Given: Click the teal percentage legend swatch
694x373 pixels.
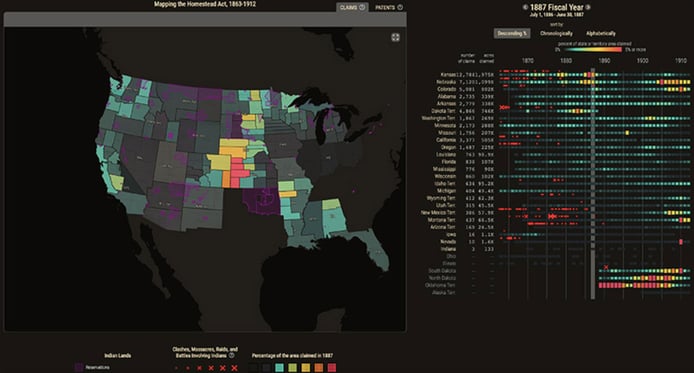Looking at the screenshot, I should pos(279,367).
